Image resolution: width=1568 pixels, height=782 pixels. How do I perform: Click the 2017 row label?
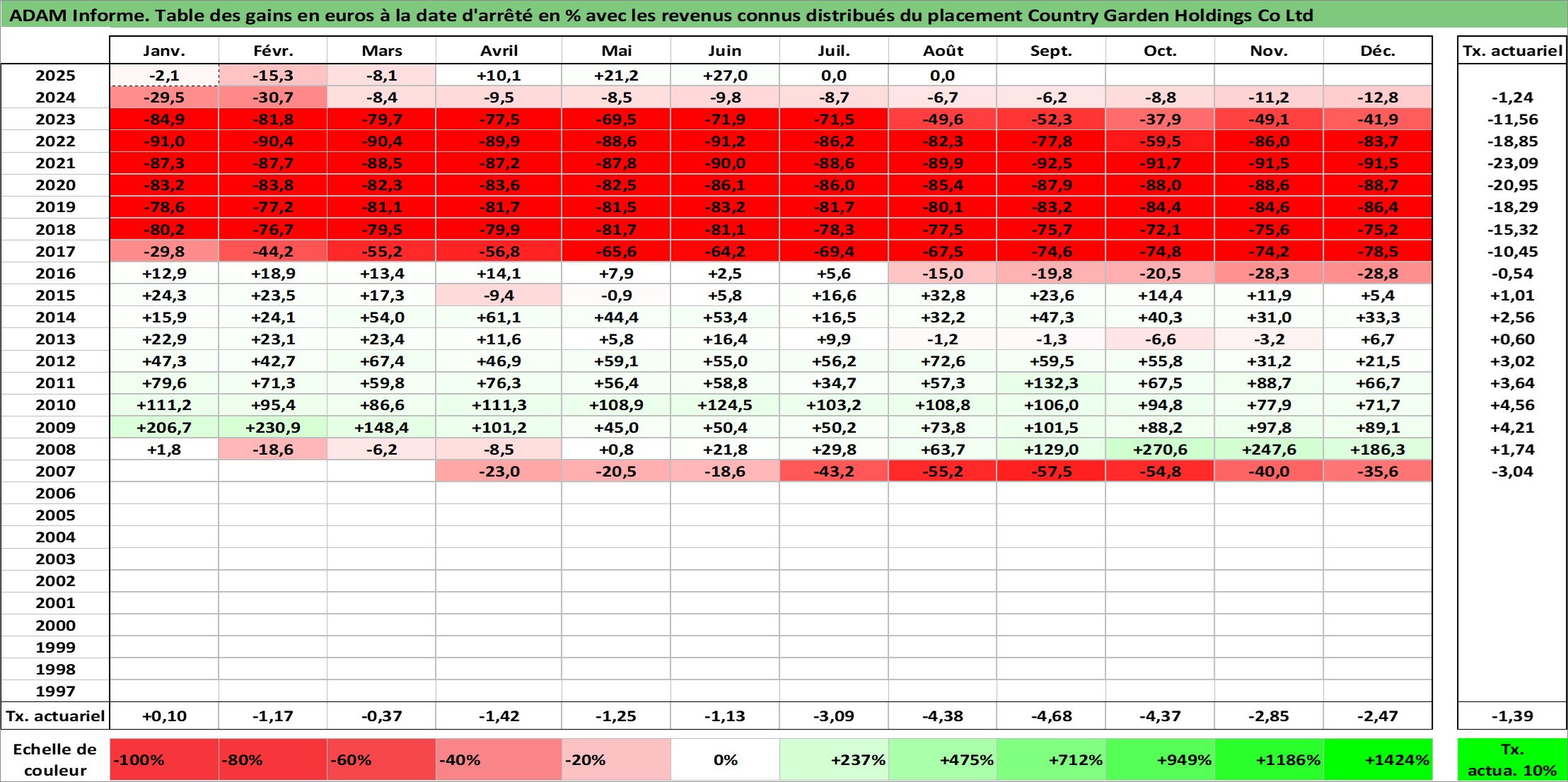tap(55, 252)
